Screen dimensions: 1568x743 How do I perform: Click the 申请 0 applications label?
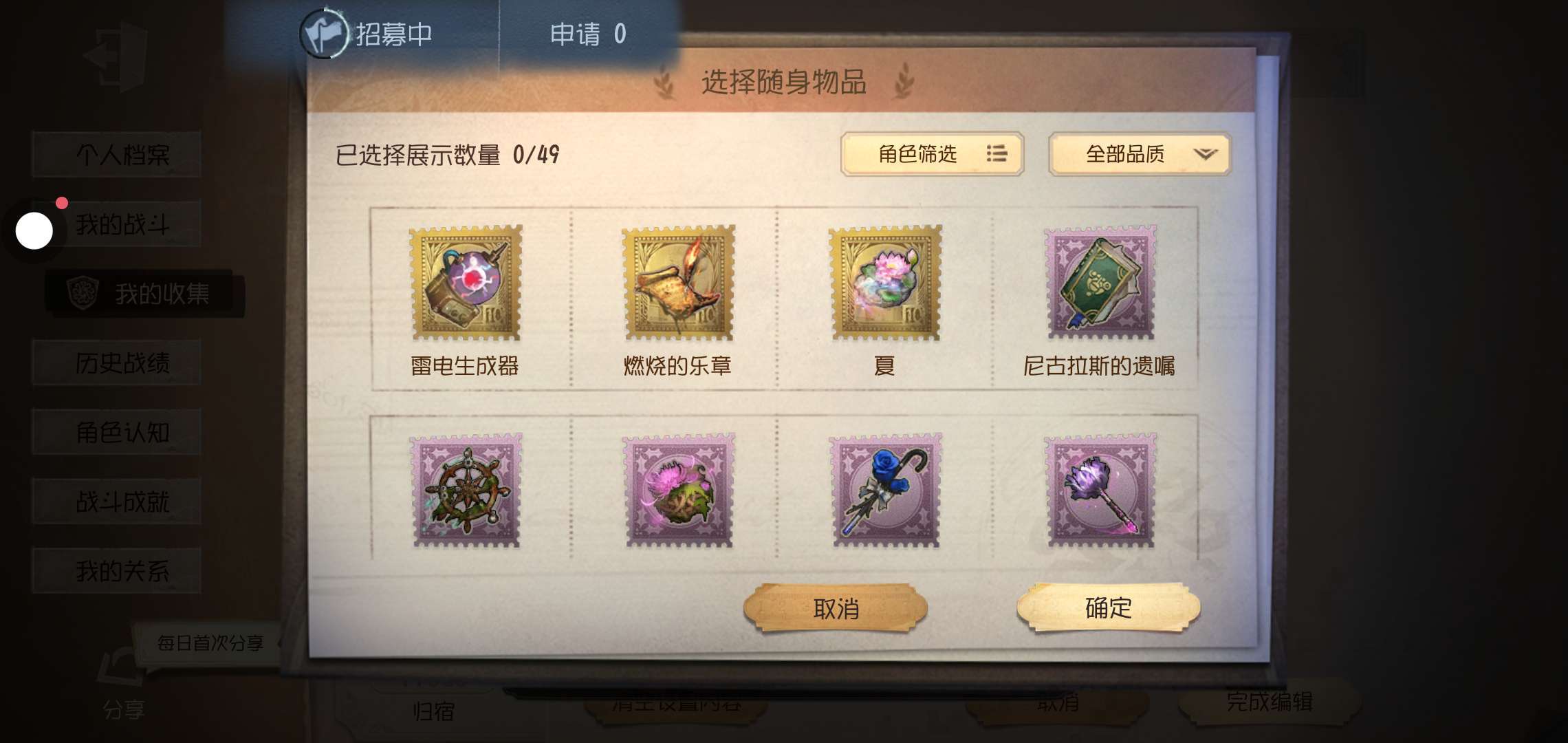pyautogui.click(x=588, y=34)
